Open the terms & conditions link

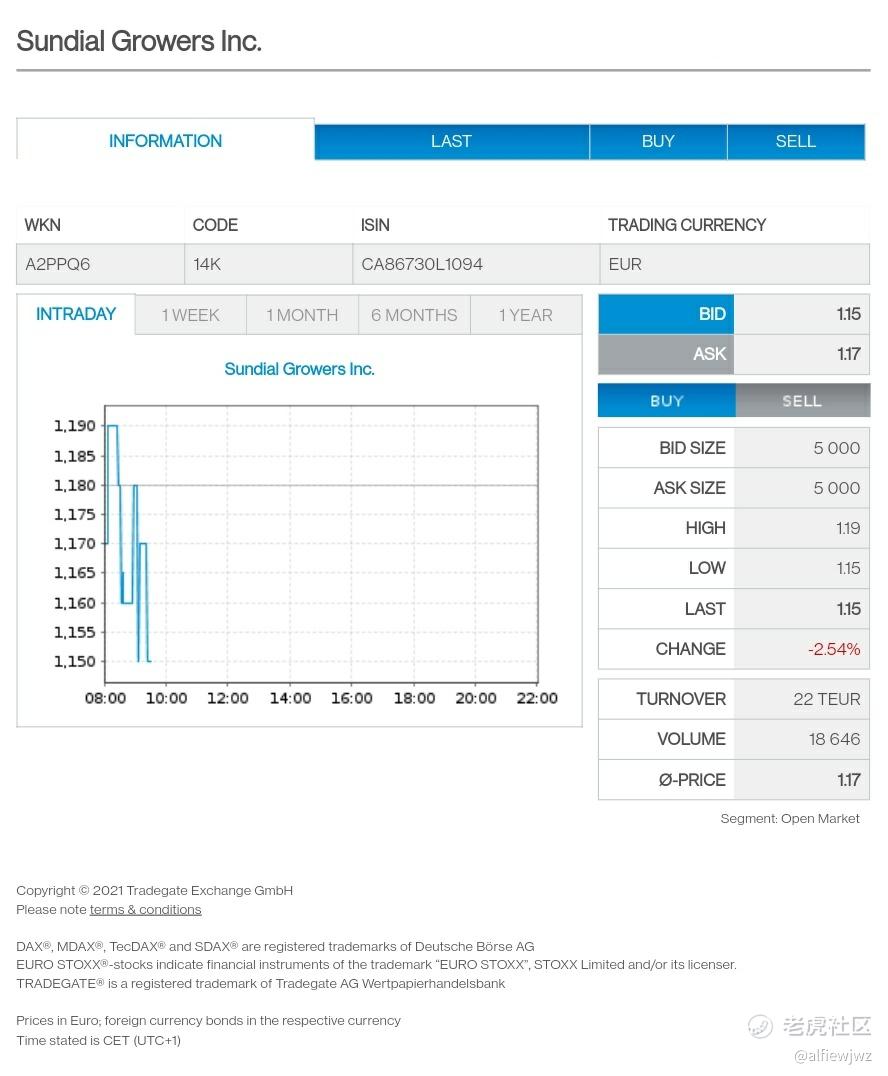coord(145,909)
